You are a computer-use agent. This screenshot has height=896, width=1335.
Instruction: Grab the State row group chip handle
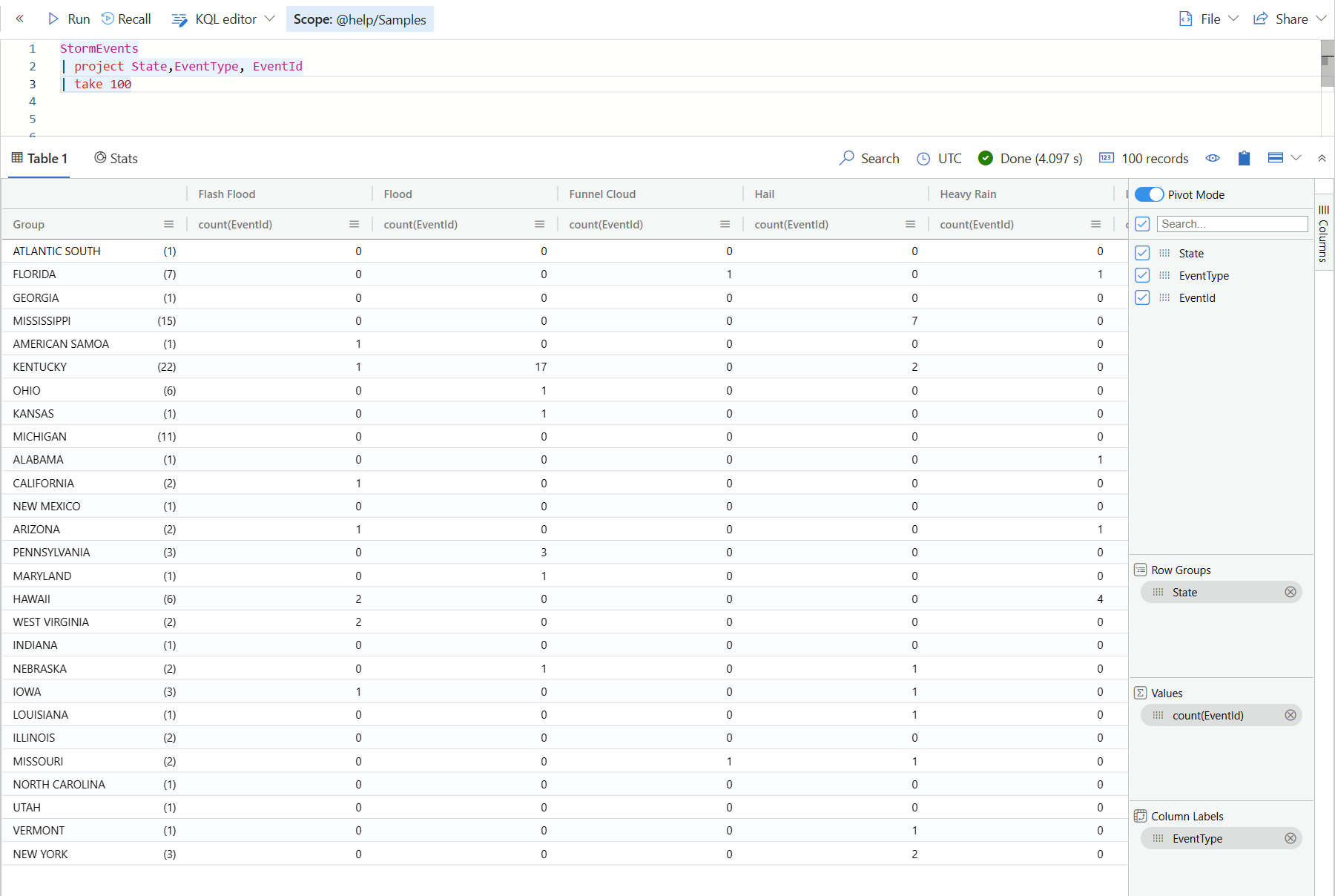(x=1158, y=592)
